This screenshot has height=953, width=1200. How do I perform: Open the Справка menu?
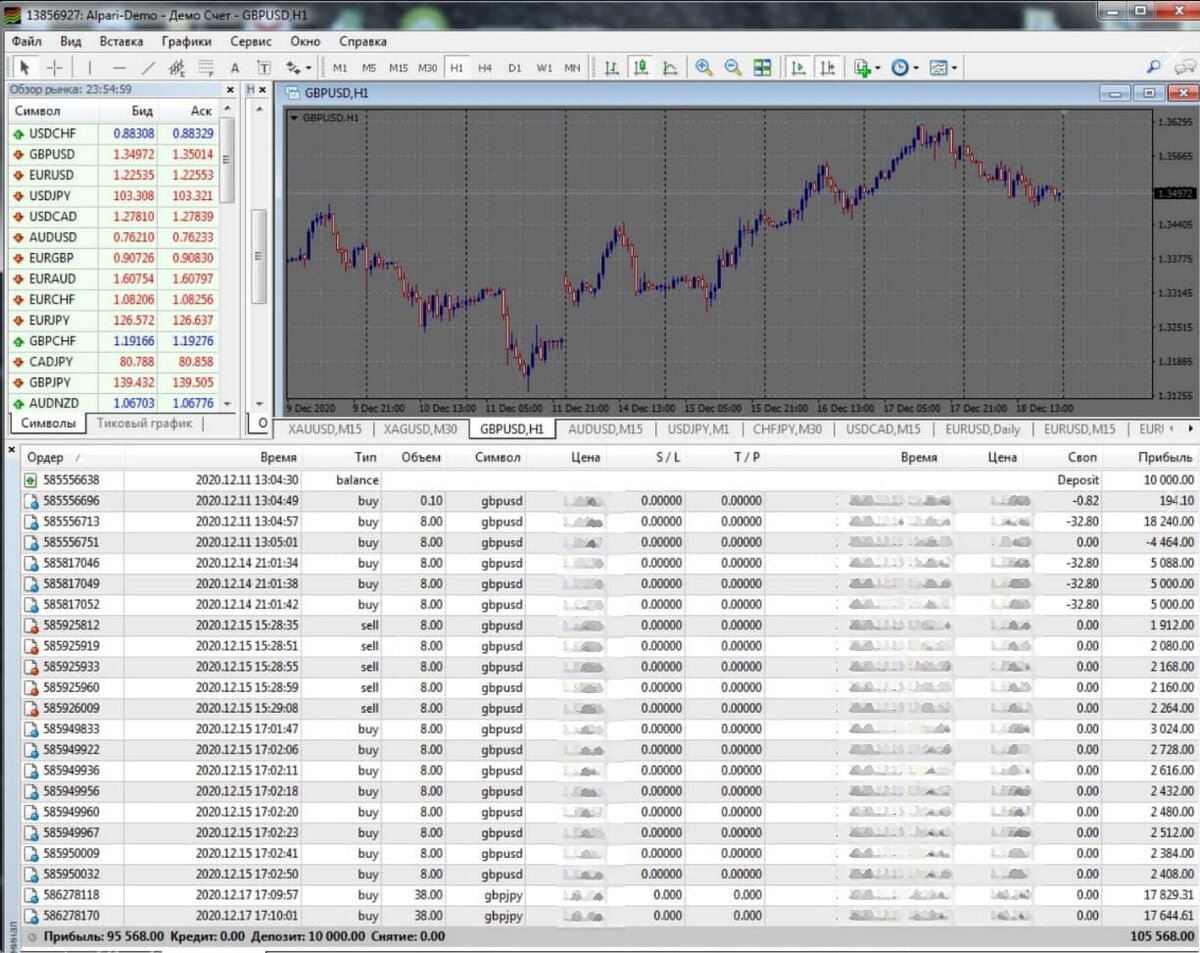click(x=362, y=42)
